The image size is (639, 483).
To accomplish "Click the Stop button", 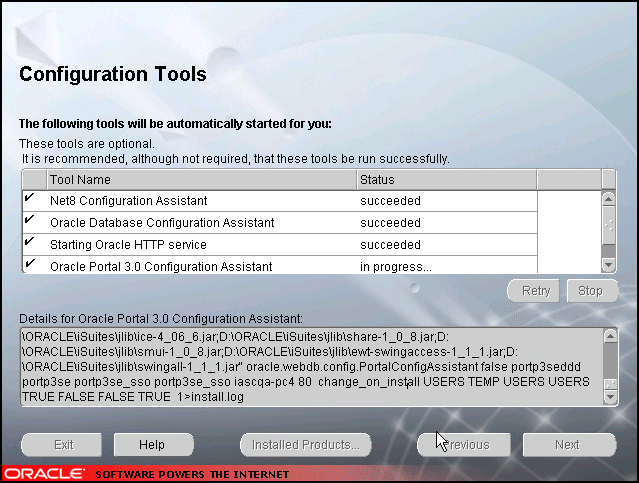I will [x=593, y=291].
